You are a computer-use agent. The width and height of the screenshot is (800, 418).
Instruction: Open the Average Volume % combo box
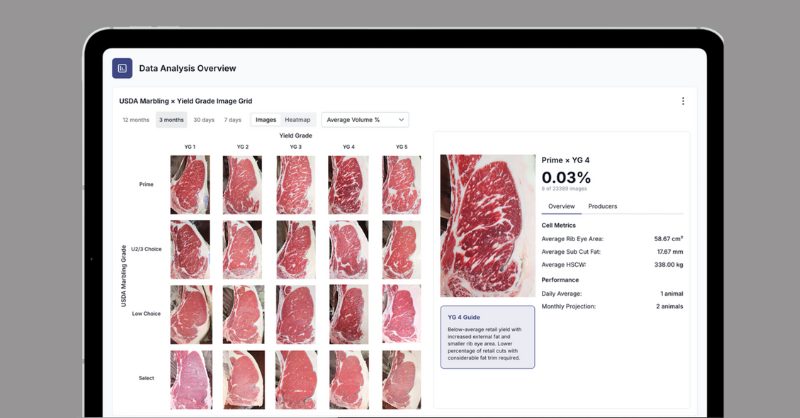coord(365,120)
